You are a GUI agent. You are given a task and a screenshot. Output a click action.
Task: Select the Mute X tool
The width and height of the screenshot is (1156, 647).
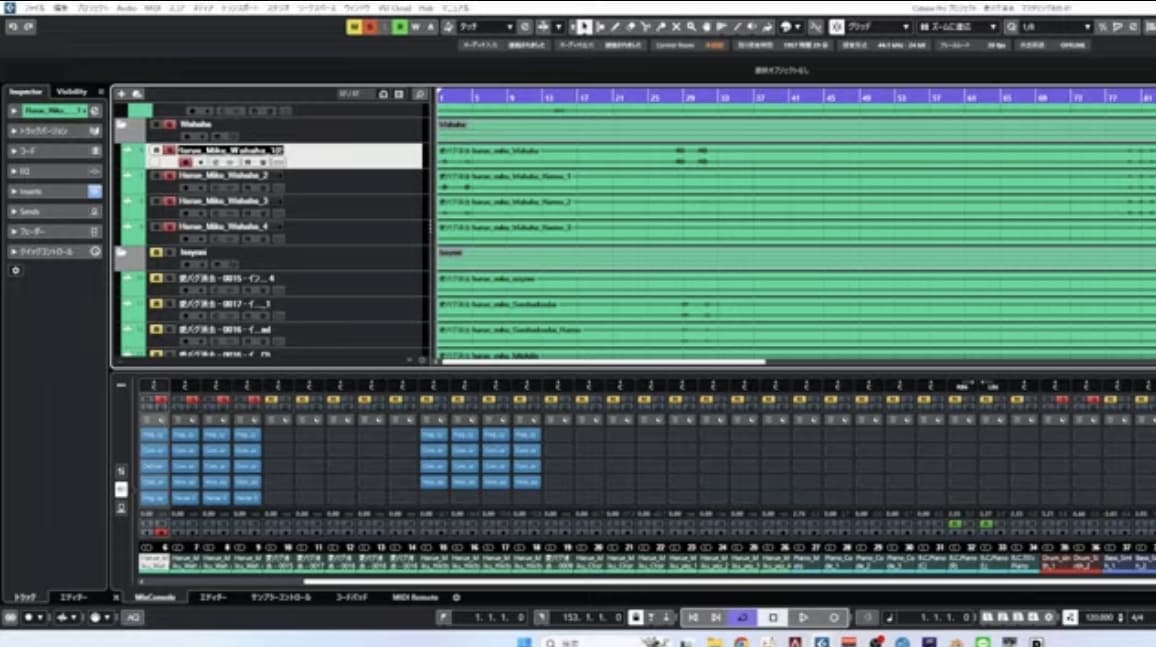(676, 27)
